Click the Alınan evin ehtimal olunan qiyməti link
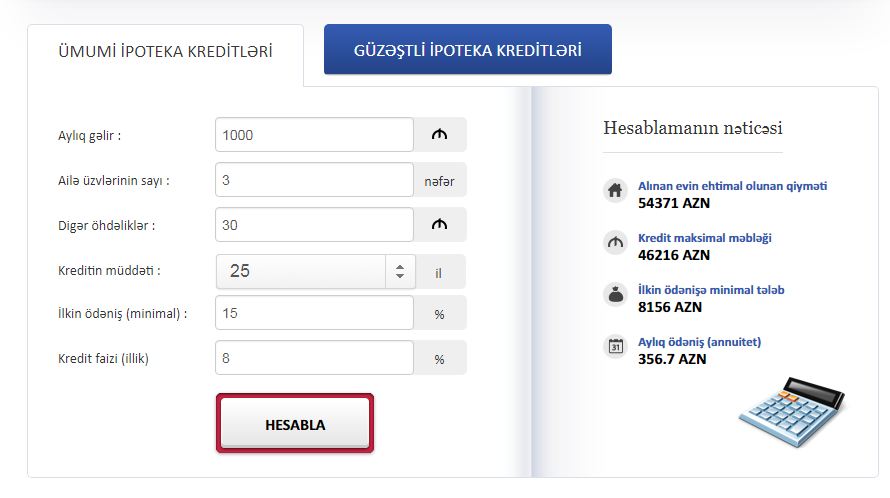Viewport: 890px width, 498px height. pyautogui.click(x=732, y=186)
